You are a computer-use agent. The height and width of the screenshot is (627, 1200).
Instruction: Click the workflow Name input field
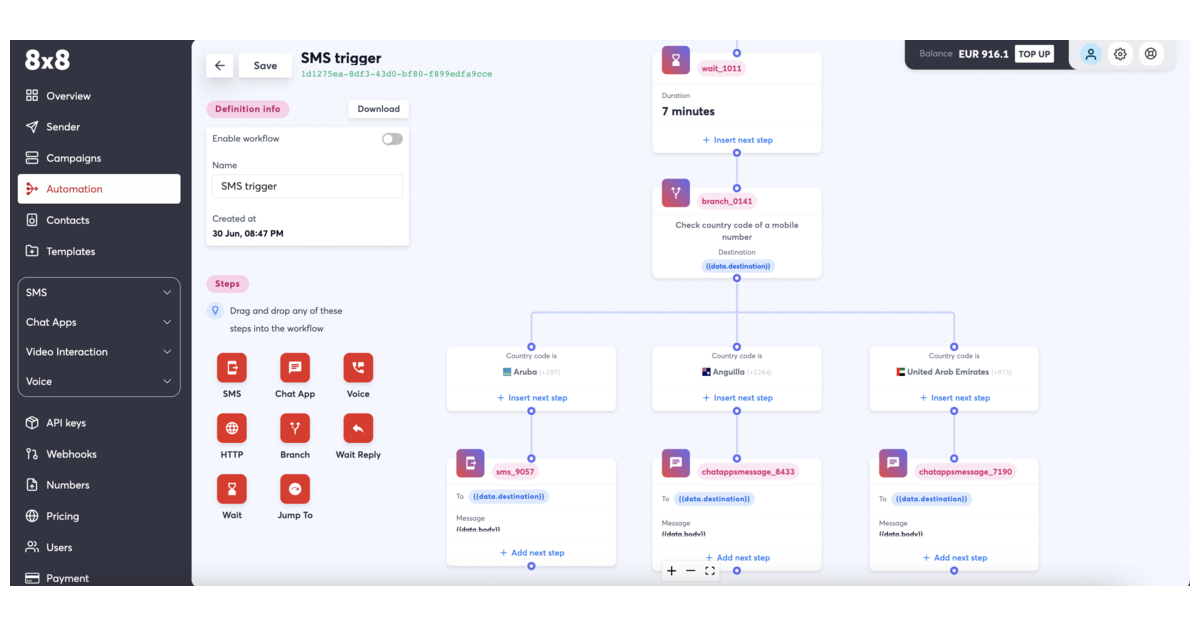click(307, 186)
